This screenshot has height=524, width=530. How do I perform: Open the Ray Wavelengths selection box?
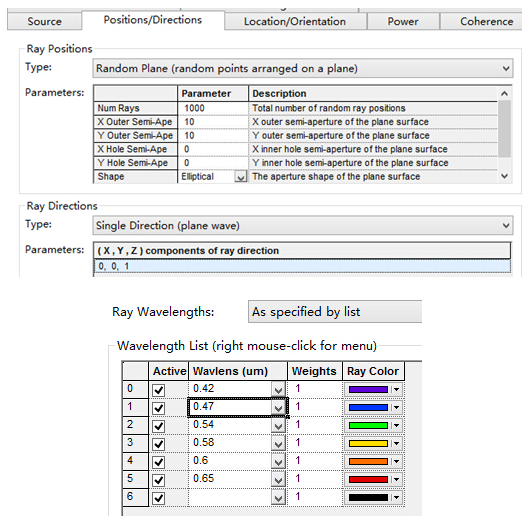[335, 311]
